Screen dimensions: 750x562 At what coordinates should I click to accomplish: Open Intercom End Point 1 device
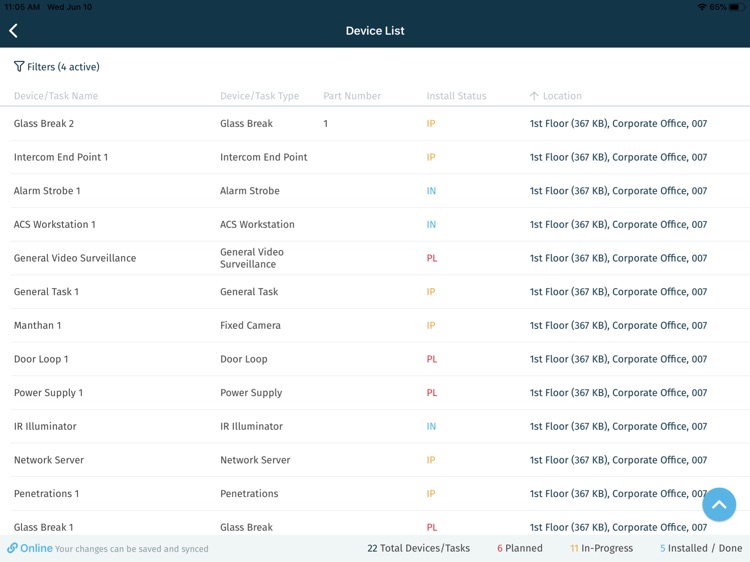click(61, 157)
